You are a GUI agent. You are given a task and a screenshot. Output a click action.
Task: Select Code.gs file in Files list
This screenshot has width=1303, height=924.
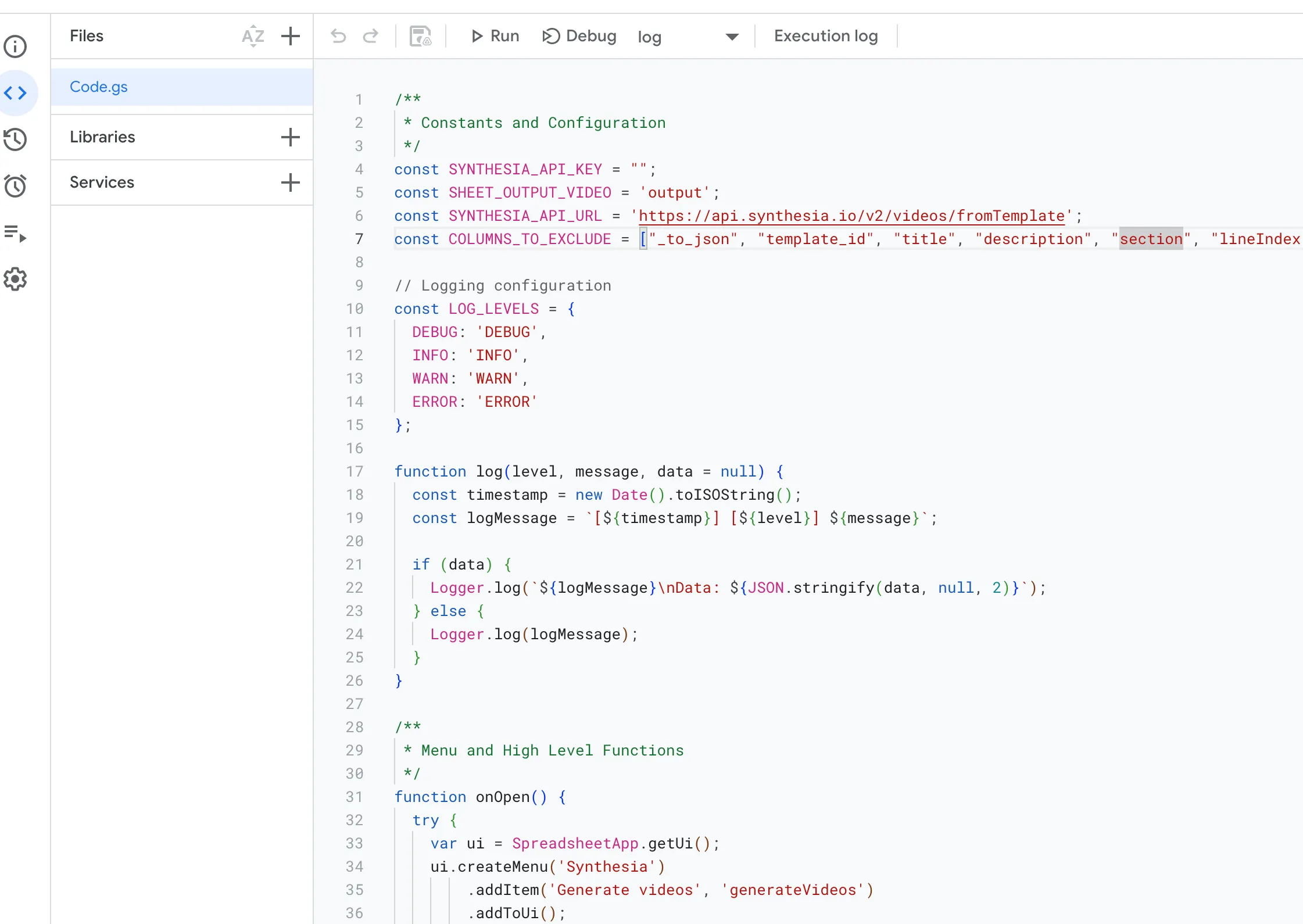click(x=99, y=87)
